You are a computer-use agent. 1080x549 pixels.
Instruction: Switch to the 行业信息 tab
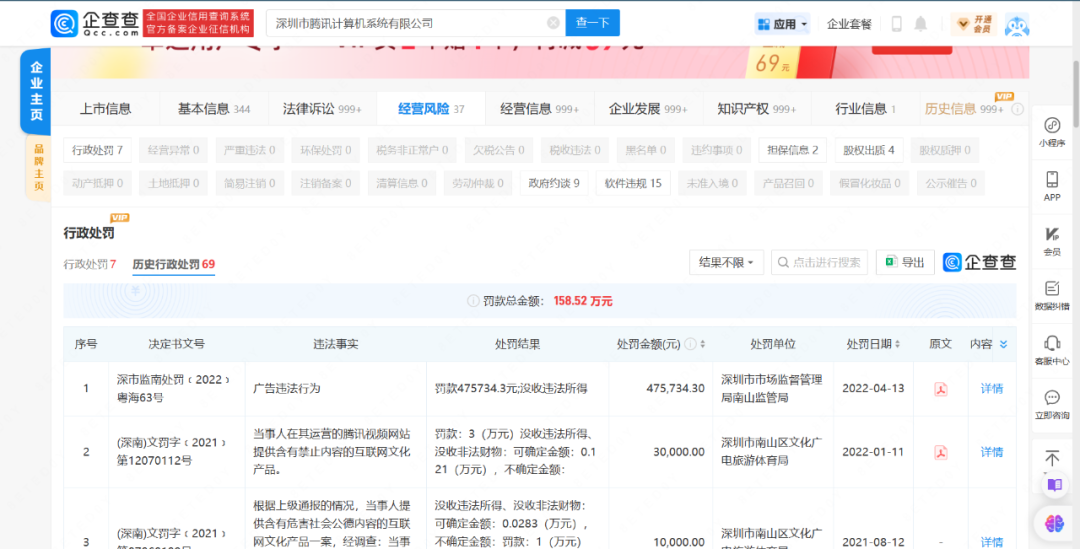point(865,109)
